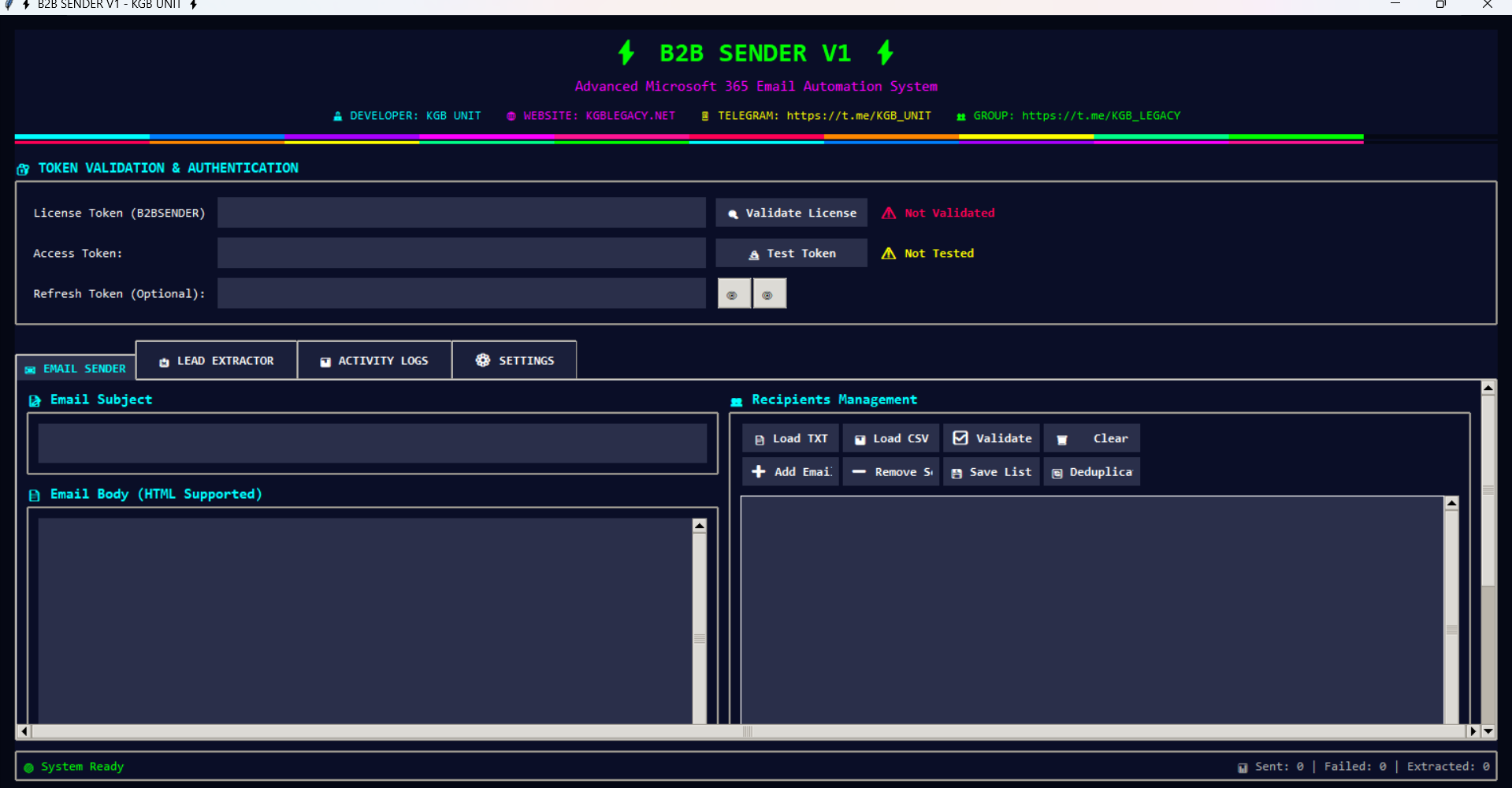Click the 'Access Token:' label
This screenshot has height=788, width=1512.
pos(78,253)
